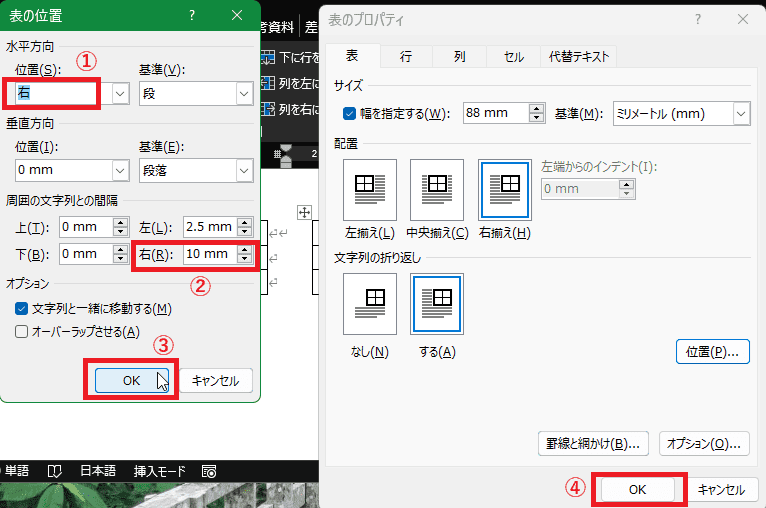
Task: Increase the 右(R) spacing value with the up arrow
Action: [x=244, y=250]
